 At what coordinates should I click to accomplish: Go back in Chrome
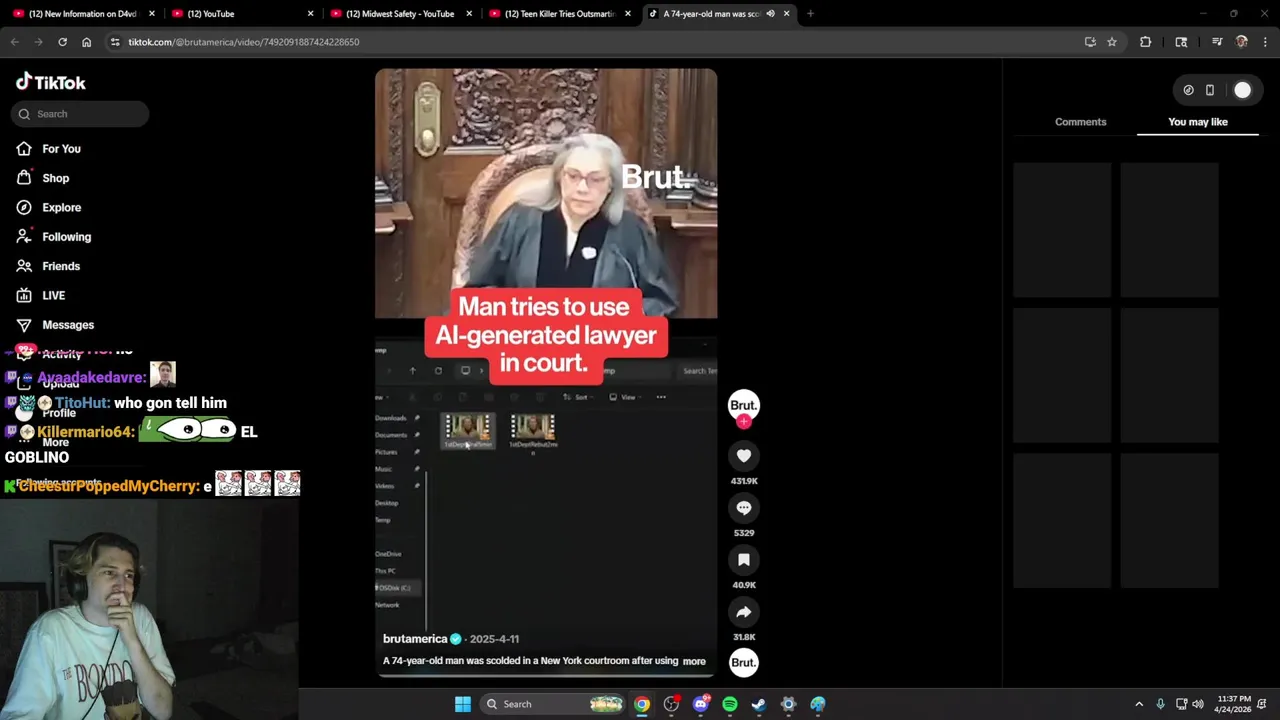click(x=14, y=42)
